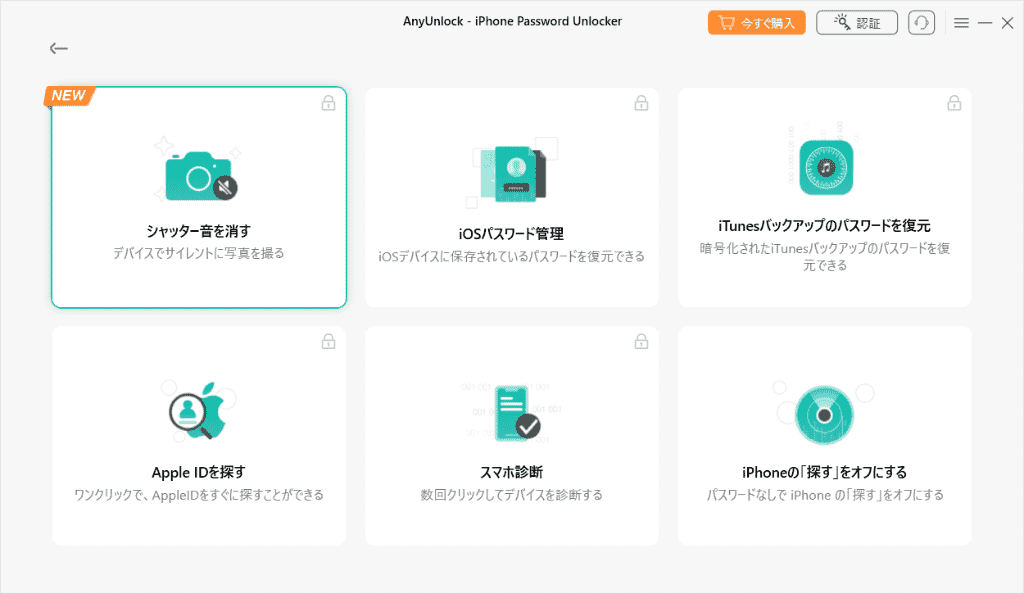Go back using the left arrow

pyautogui.click(x=59, y=48)
